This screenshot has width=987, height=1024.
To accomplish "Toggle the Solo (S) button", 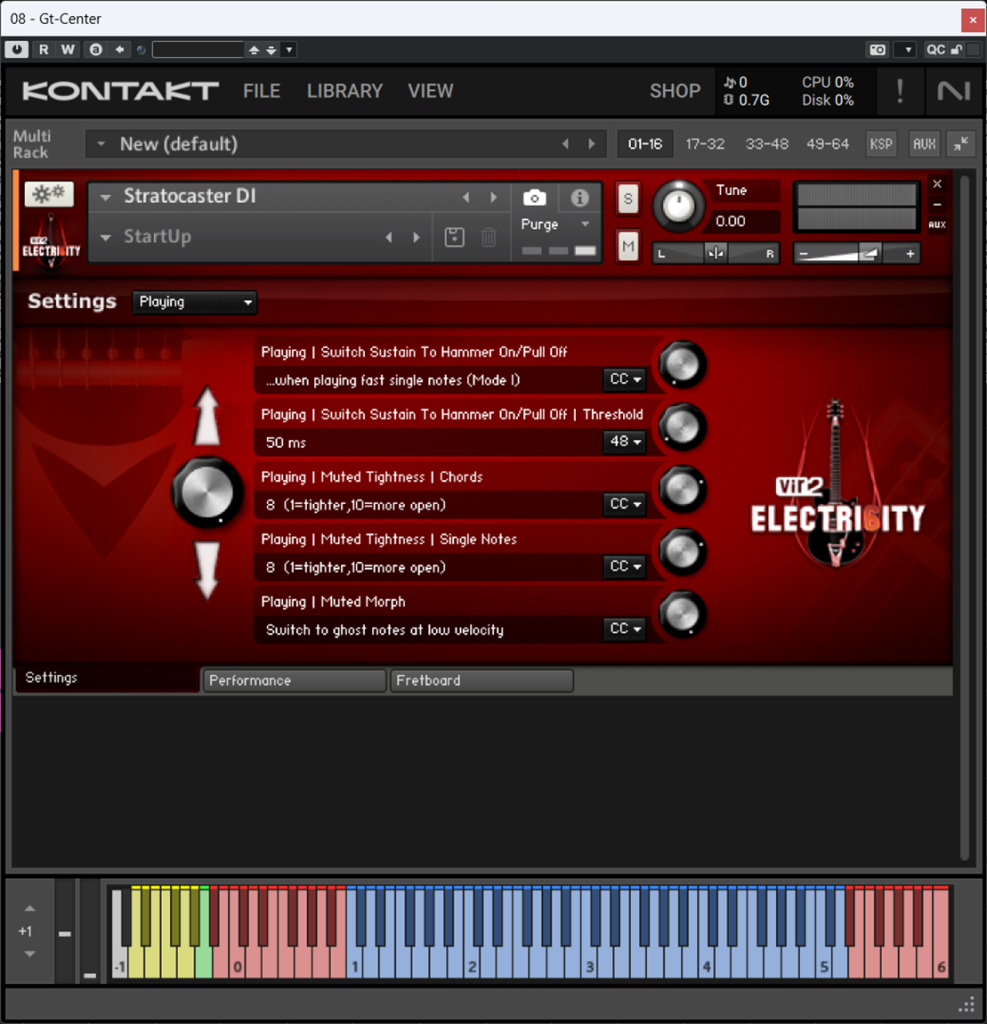I will click(x=628, y=197).
